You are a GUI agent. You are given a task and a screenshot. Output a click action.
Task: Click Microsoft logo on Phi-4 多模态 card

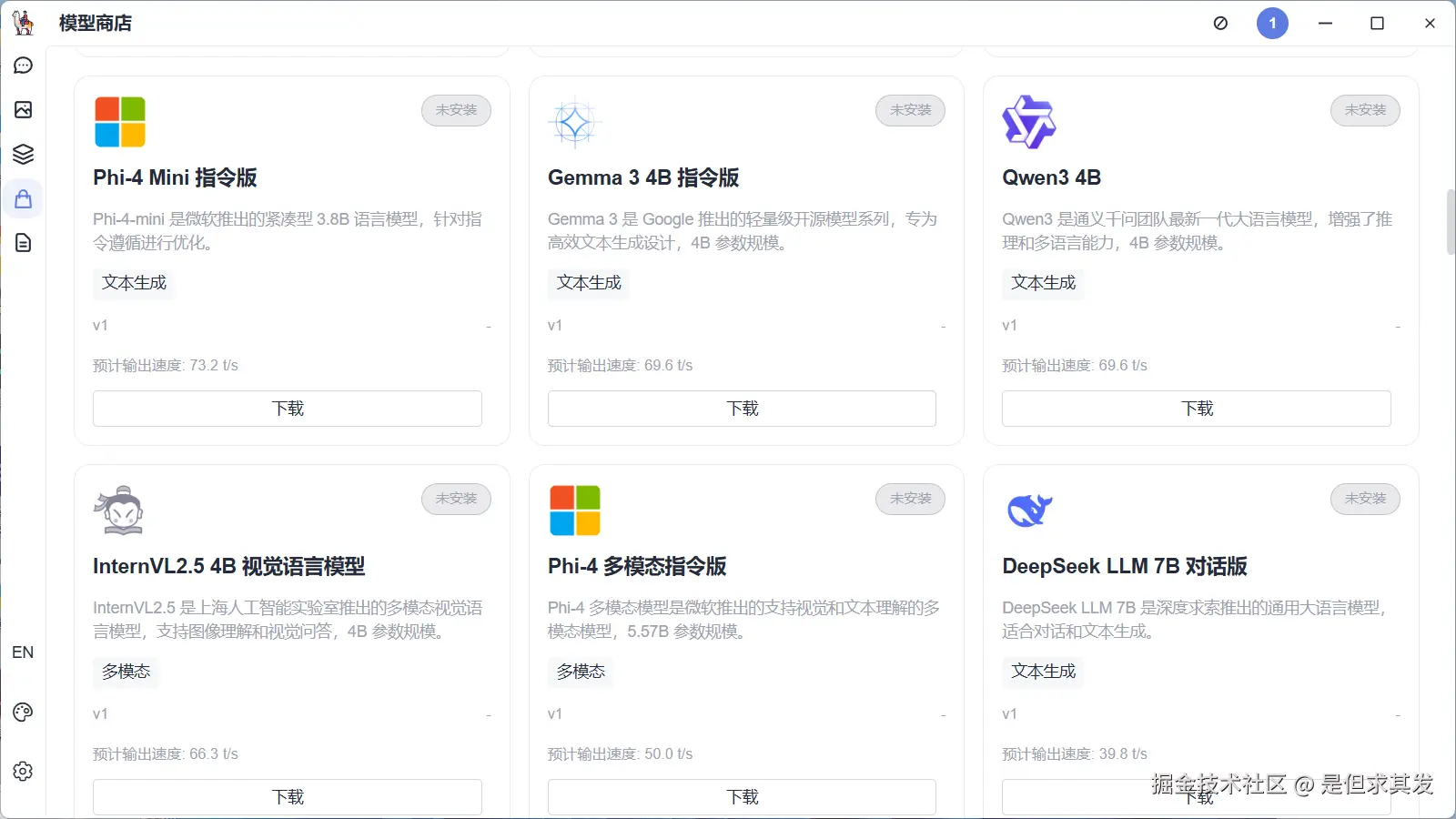[x=574, y=511]
